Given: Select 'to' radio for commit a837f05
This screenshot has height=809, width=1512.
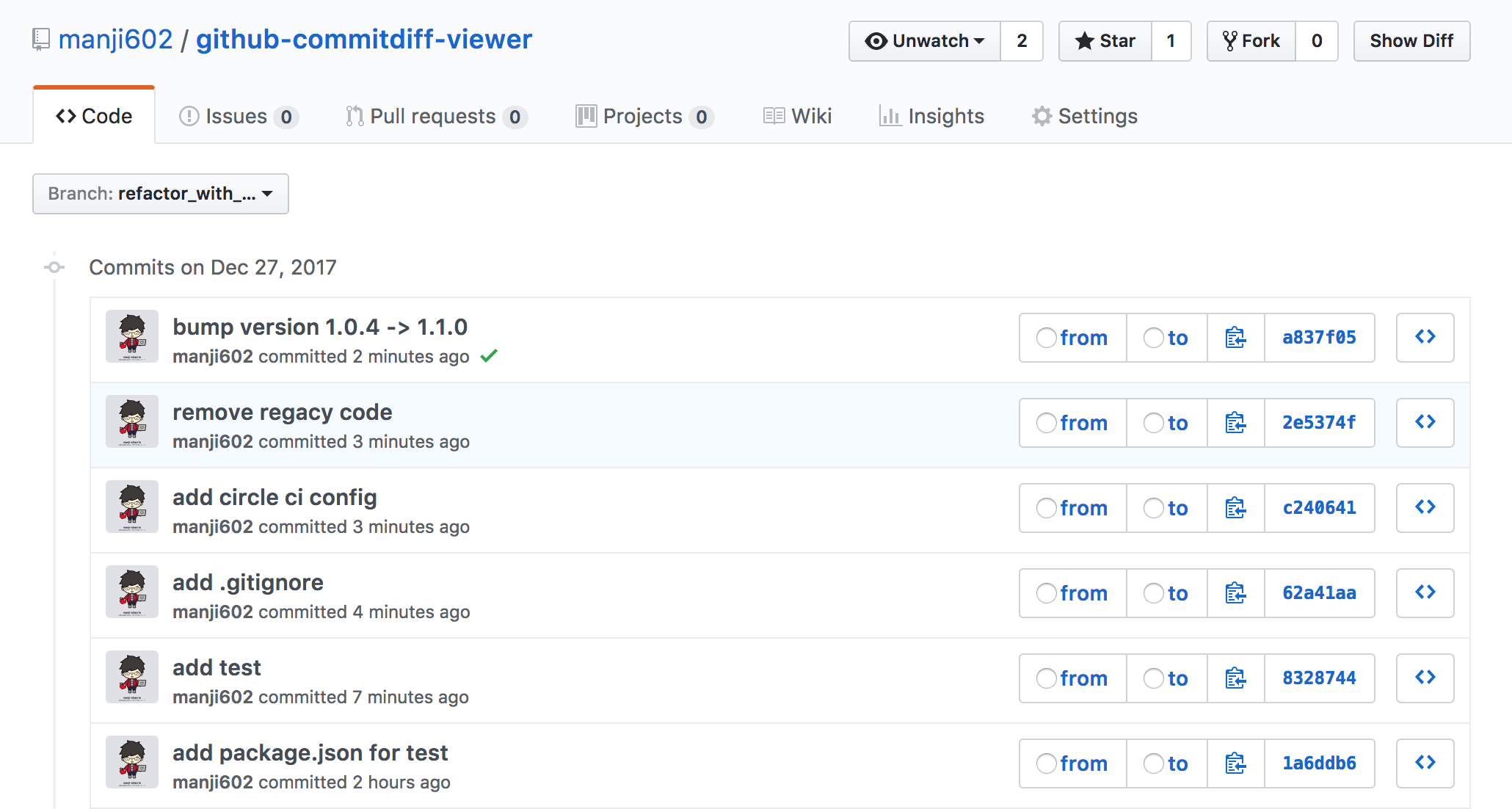Looking at the screenshot, I should (x=1154, y=338).
